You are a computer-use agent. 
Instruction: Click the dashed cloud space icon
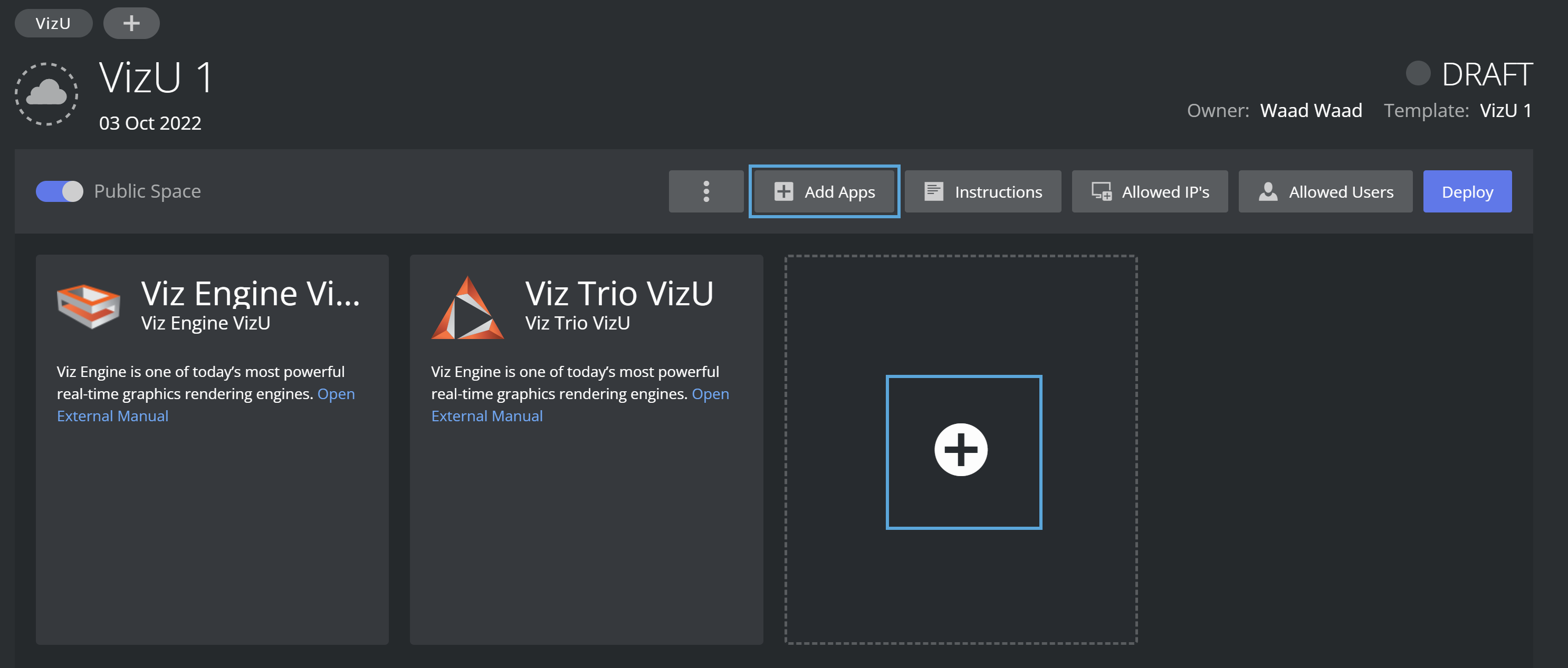point(46,94)
